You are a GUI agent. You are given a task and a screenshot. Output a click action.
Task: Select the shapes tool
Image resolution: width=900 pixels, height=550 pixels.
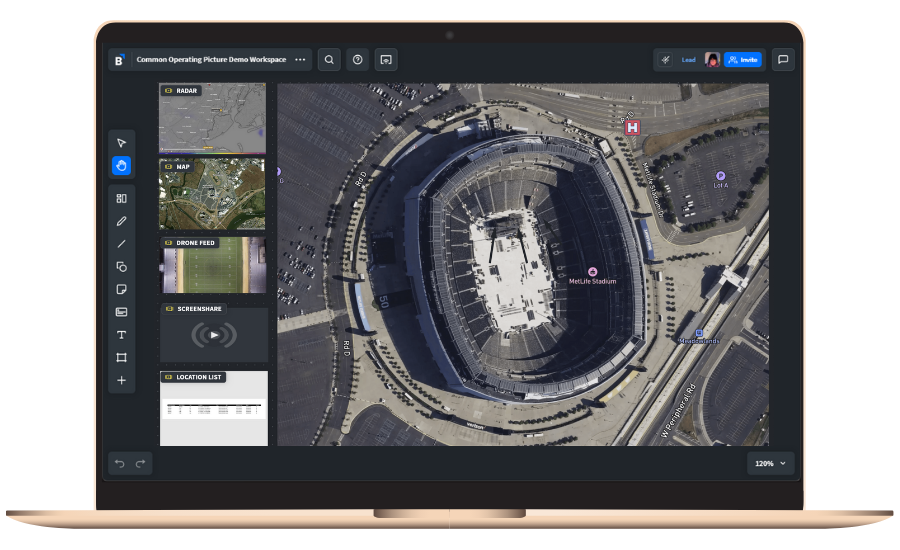pos(121,266)
